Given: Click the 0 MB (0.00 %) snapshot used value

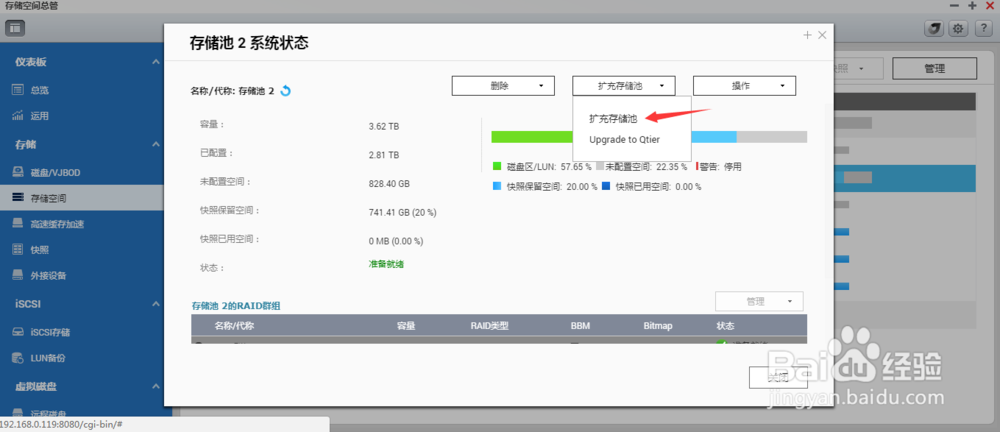Looking at the screenshot, I should pos(395,241).
